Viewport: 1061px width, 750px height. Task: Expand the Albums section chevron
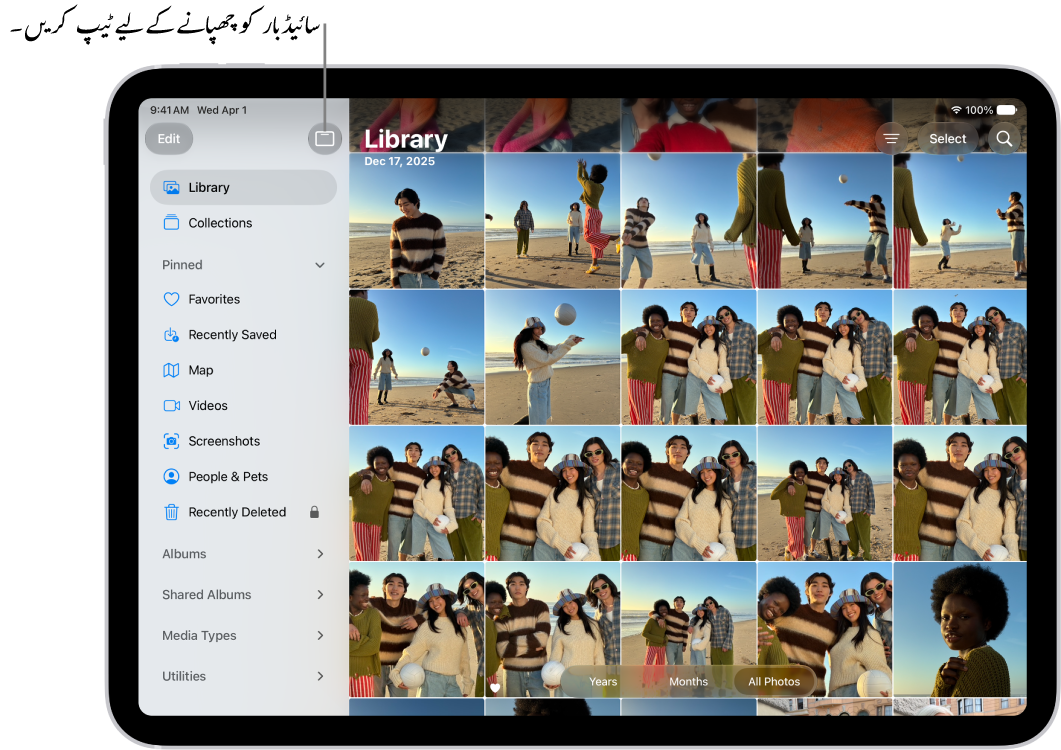(x=320, y=554)
